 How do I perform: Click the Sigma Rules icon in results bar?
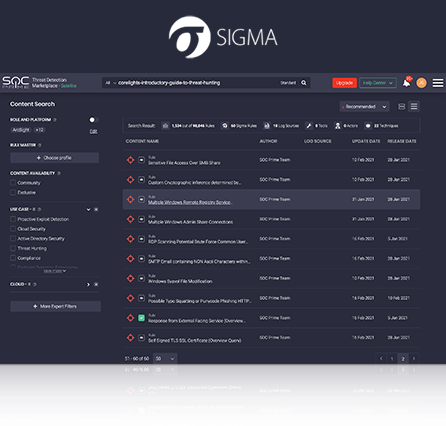pos(225,126)
